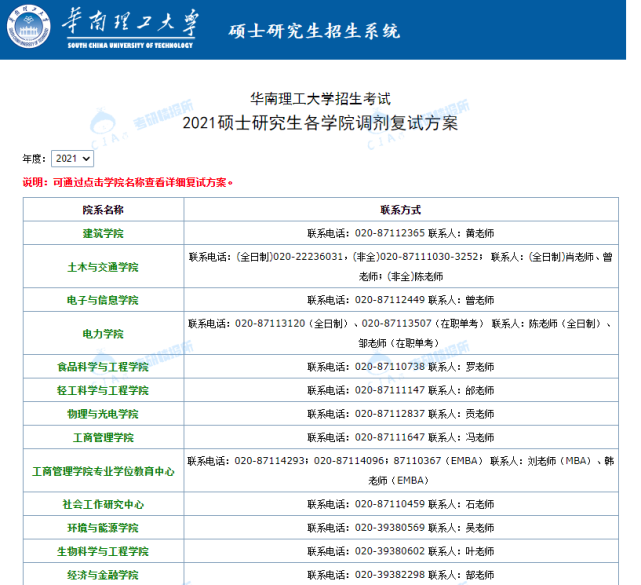
Task: Open the 社会工作研究中心 link
Action: (x=103, y=504)
